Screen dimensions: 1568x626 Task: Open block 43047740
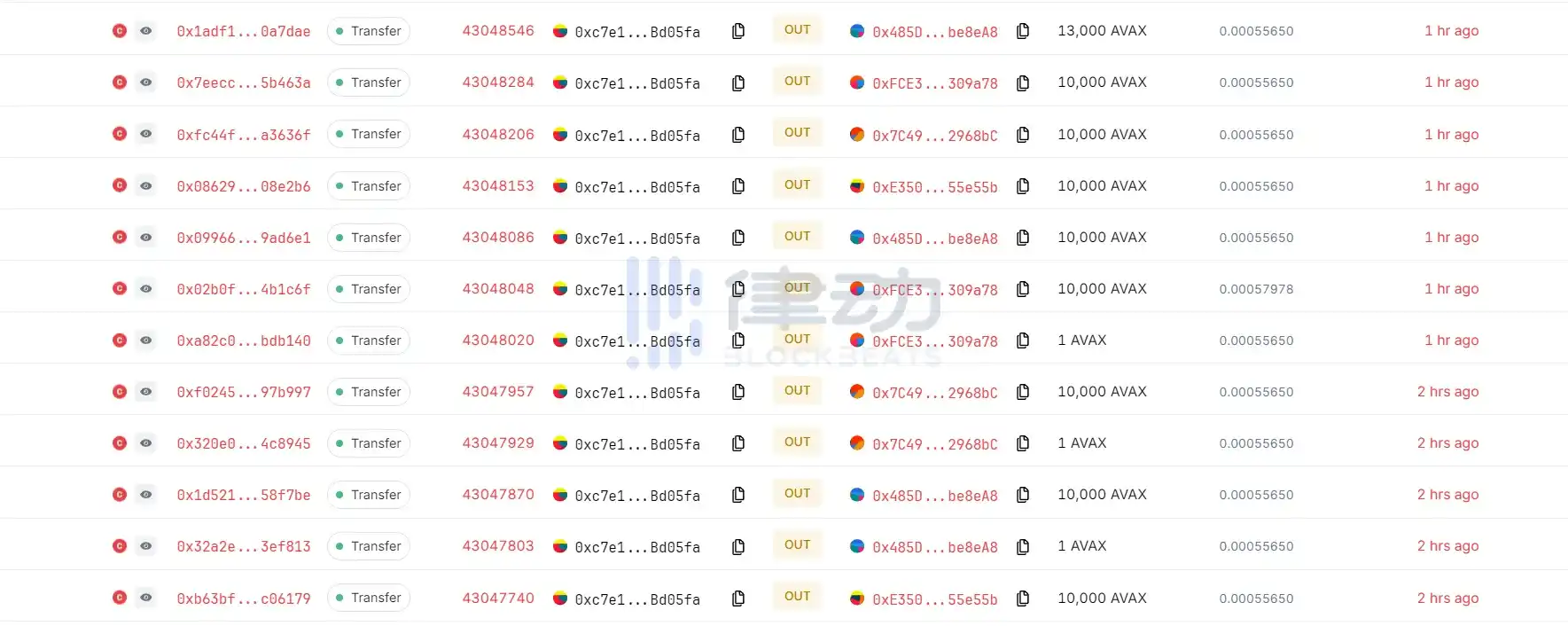pos(498,598)
